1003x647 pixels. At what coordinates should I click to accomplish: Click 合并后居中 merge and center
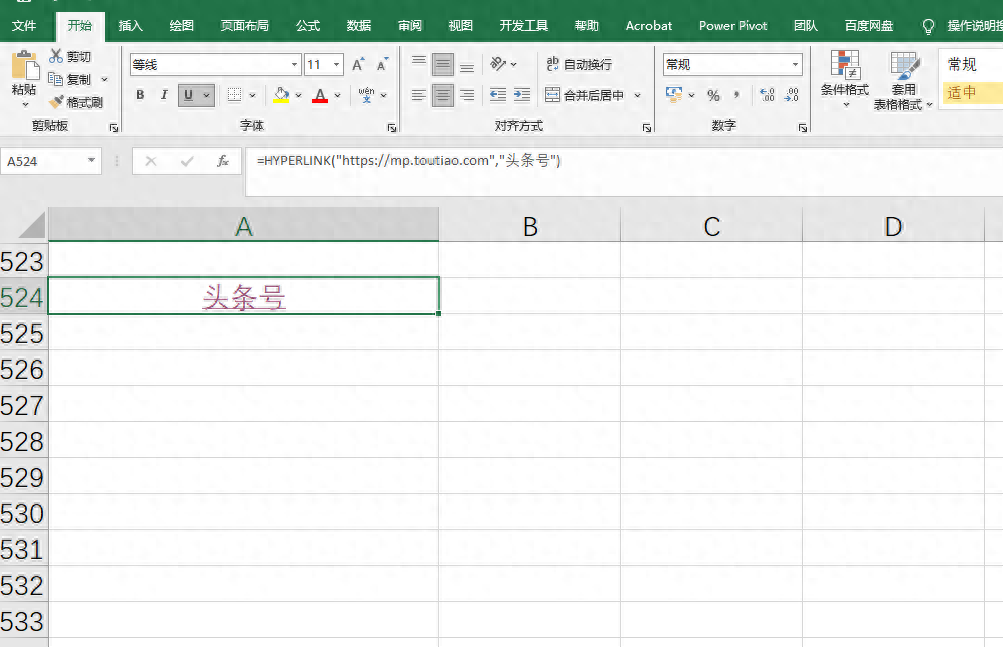click(x=584, y=95)
